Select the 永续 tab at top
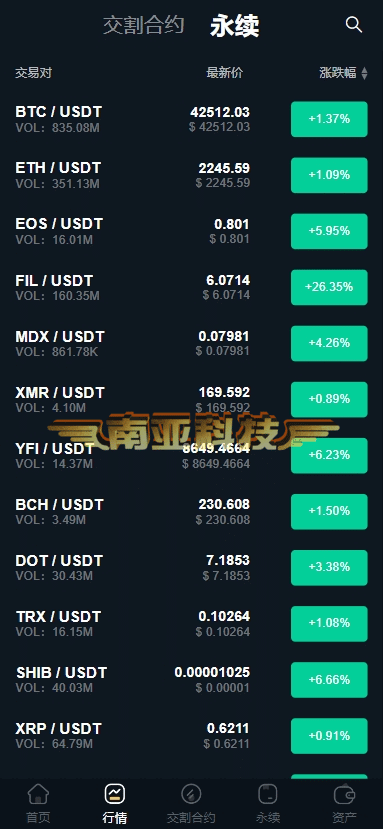The height and width of the screenshot is (829, 383). coord(234,25)
